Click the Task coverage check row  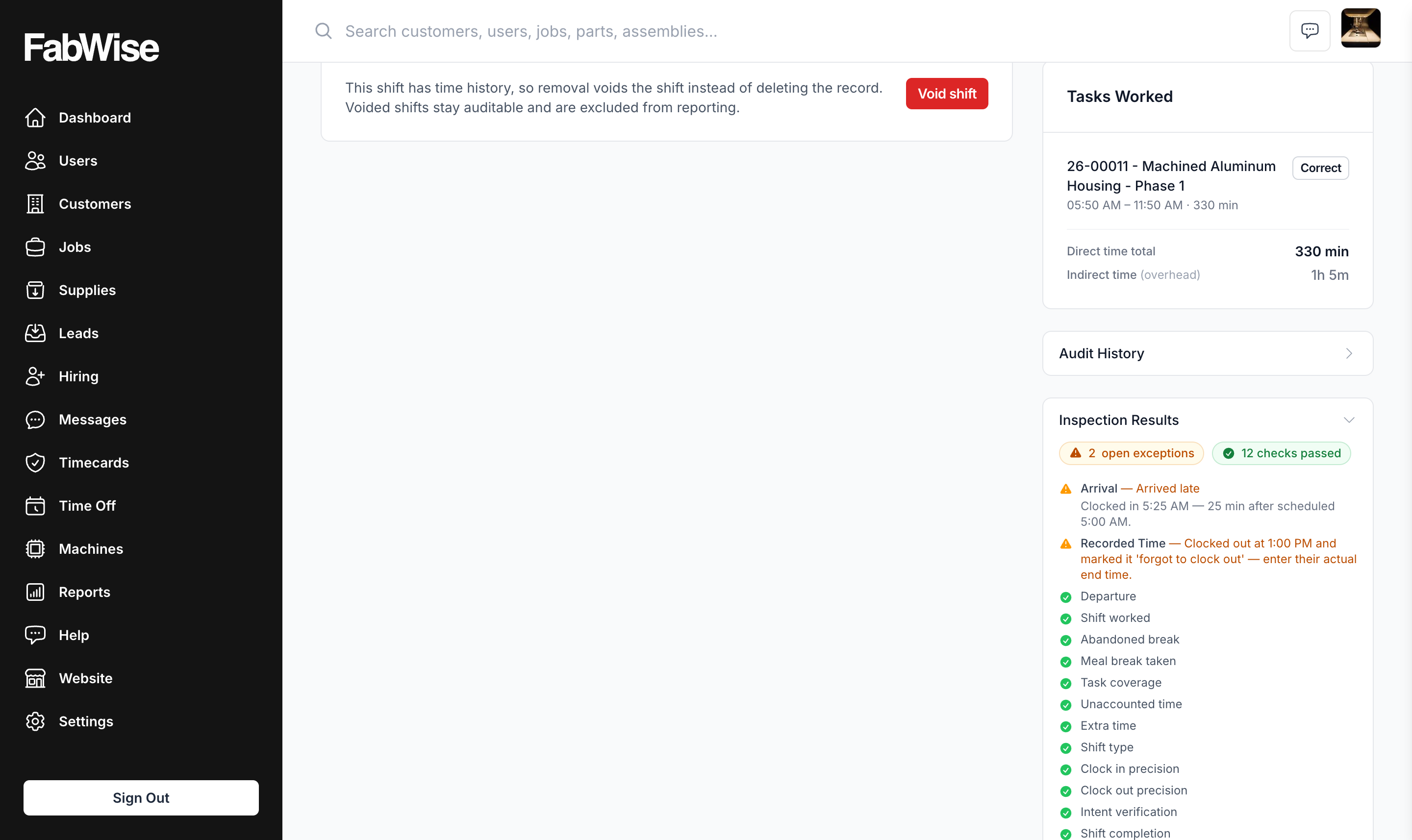(x=1207, y=683)
